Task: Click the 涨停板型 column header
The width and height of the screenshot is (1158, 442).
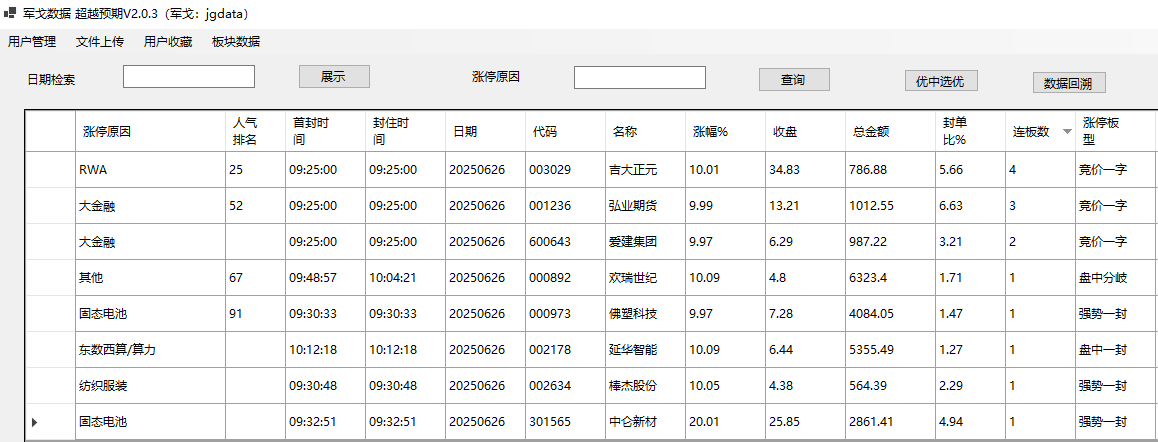Action: coord(1115,132)
